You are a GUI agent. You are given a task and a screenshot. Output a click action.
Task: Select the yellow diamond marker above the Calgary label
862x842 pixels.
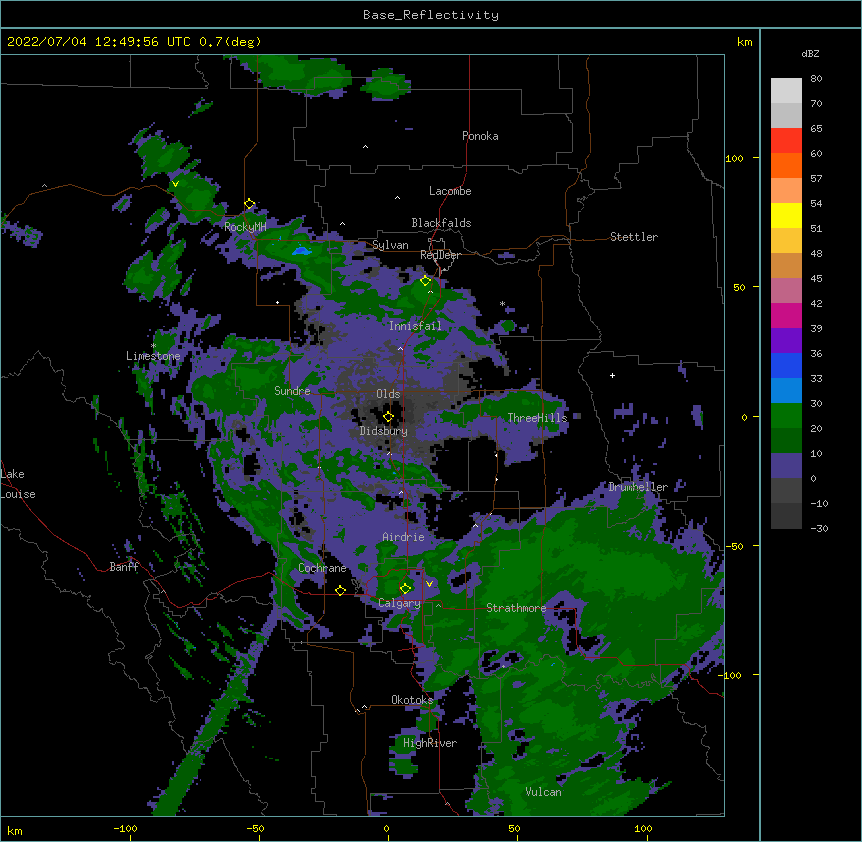tap(405, 588)
